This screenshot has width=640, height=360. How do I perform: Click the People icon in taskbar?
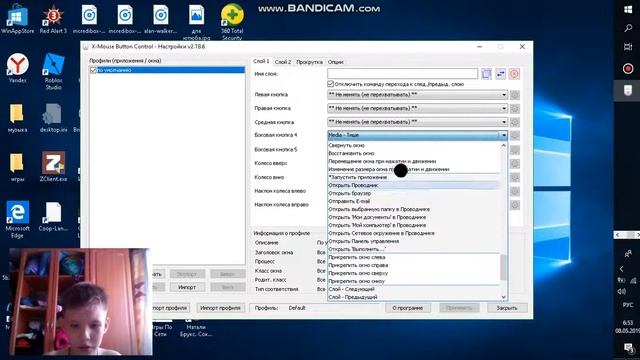[628, 253]
